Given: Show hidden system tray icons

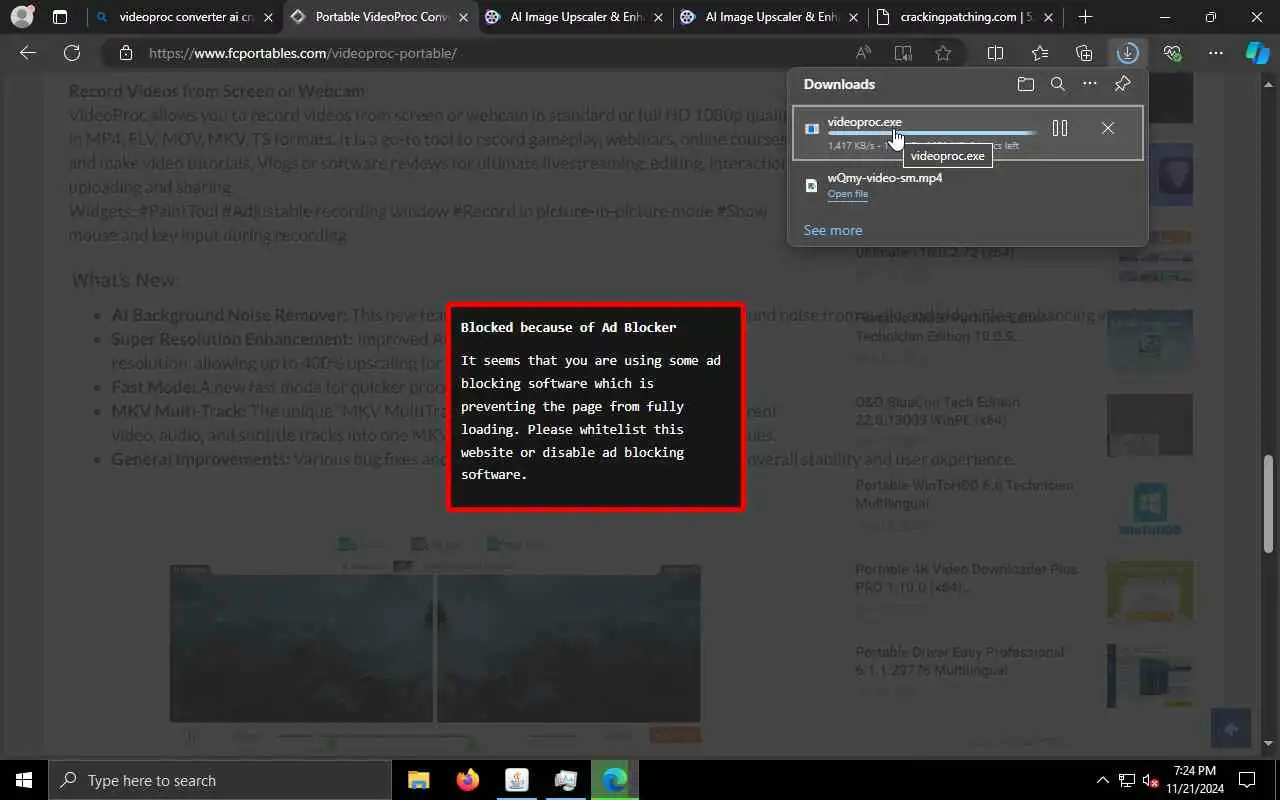Looking at the screenshot, I should point(1103,780).
